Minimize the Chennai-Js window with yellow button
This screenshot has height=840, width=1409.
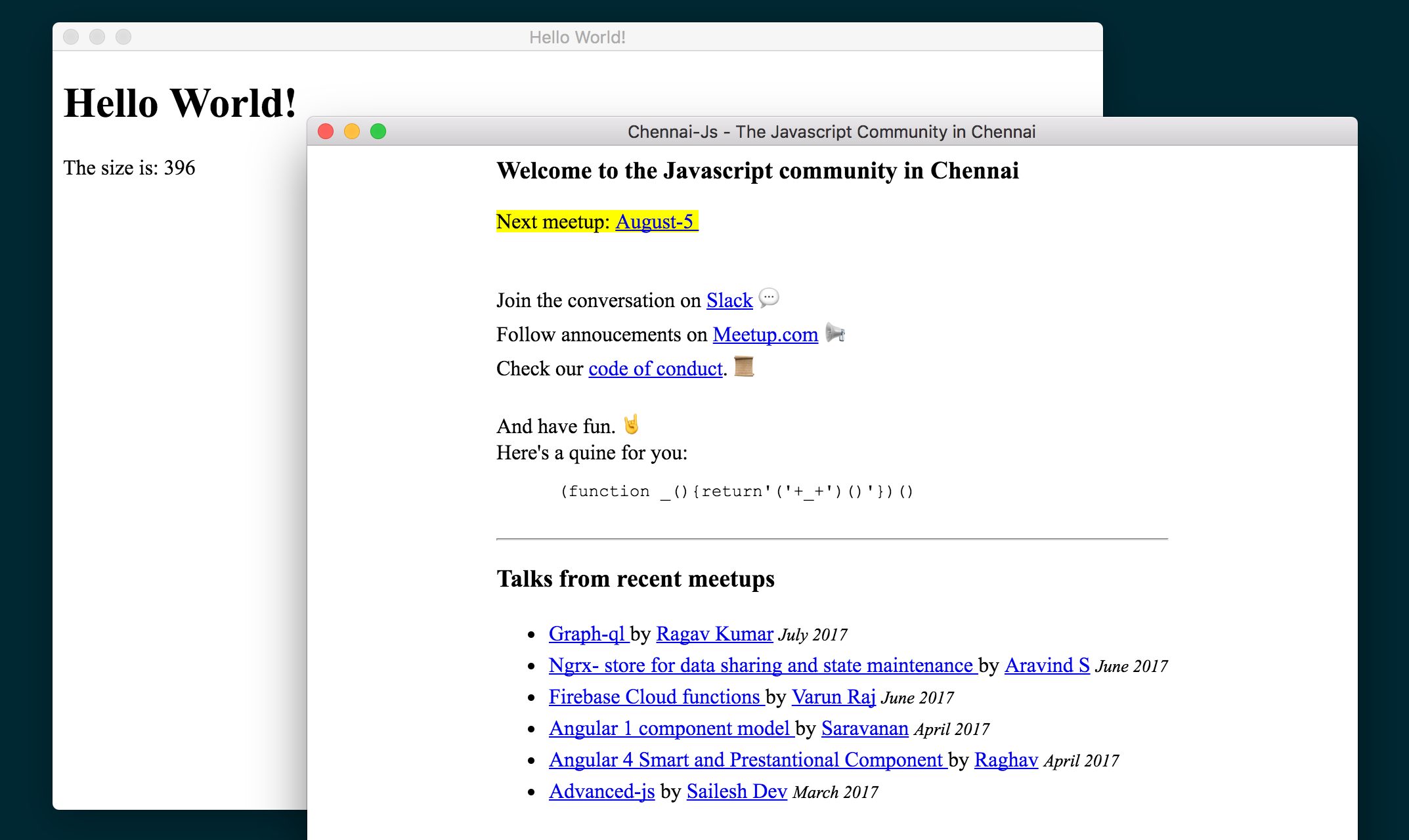tap(352, 132)
